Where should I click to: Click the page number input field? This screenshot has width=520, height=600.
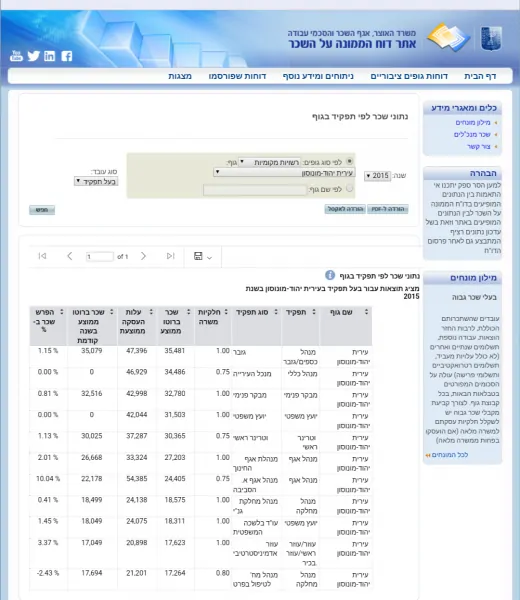tap(99, 256)
